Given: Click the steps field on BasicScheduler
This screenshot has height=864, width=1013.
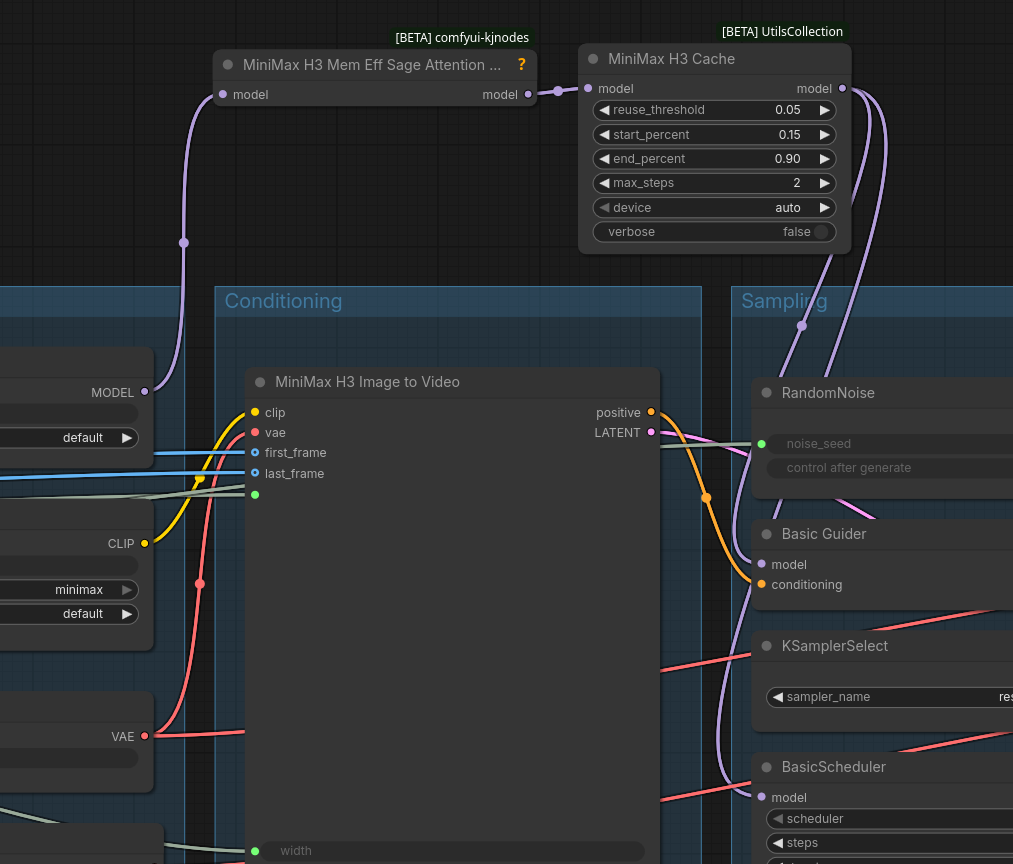Looking at the screenshot, I should [890, 843].
